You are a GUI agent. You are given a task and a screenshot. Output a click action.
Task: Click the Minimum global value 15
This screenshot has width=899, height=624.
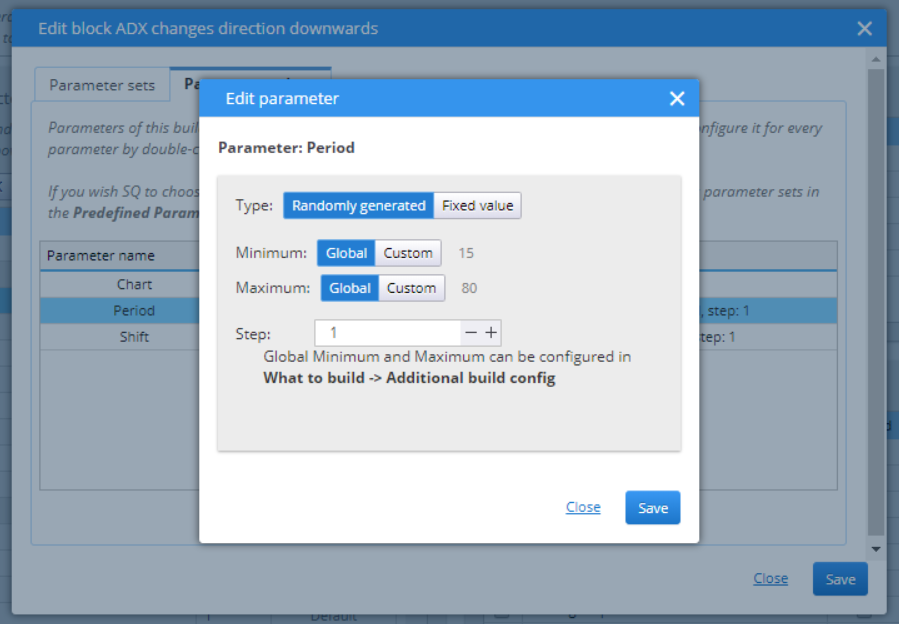pyautogui.click(x=466, y=253)
